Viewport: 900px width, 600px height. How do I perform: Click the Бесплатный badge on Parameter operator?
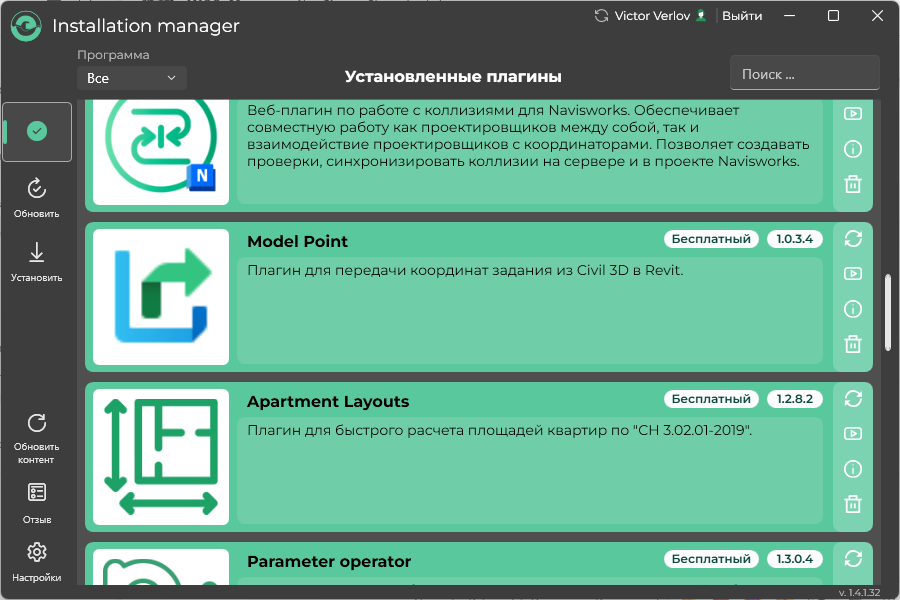[x=711, y=559]
